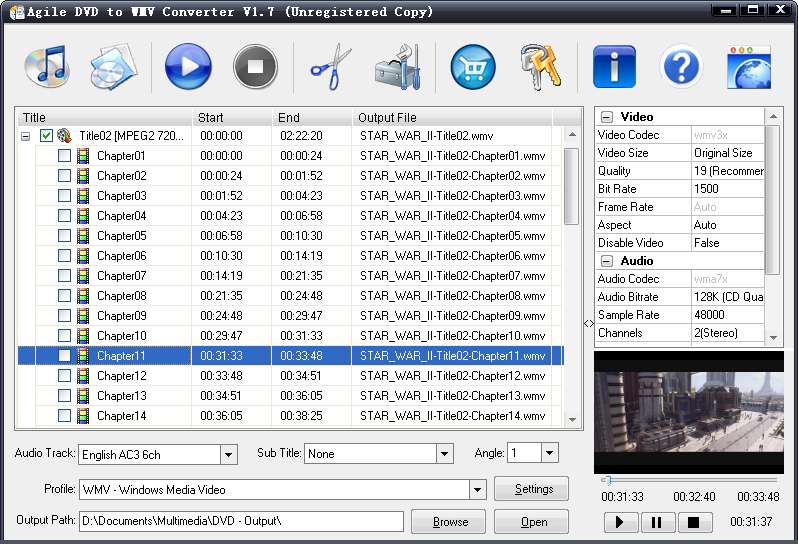The height and width of the screenshot is (544, 798).
Task: Check the Chapter02 checkbox
Action: pyautogui.click(x=64, y=176)
